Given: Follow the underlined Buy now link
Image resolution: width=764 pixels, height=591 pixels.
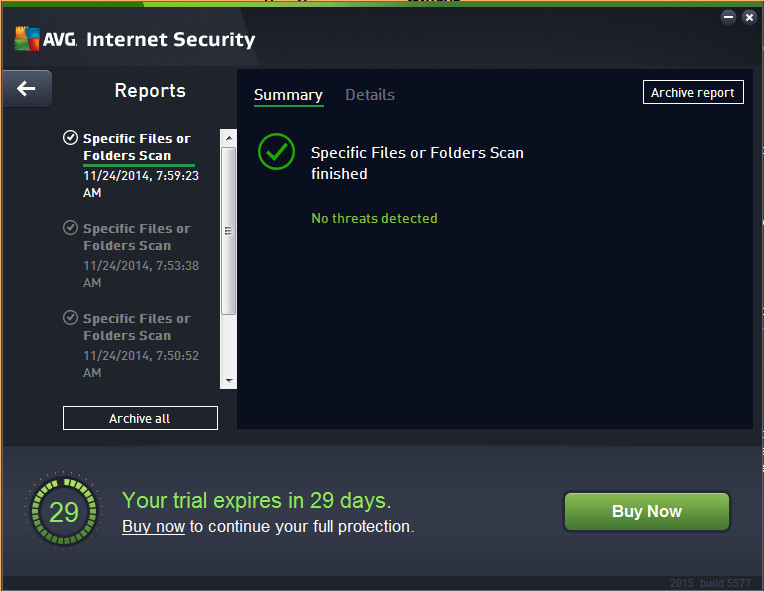Looking at the screenshot, I should (153, 526).
